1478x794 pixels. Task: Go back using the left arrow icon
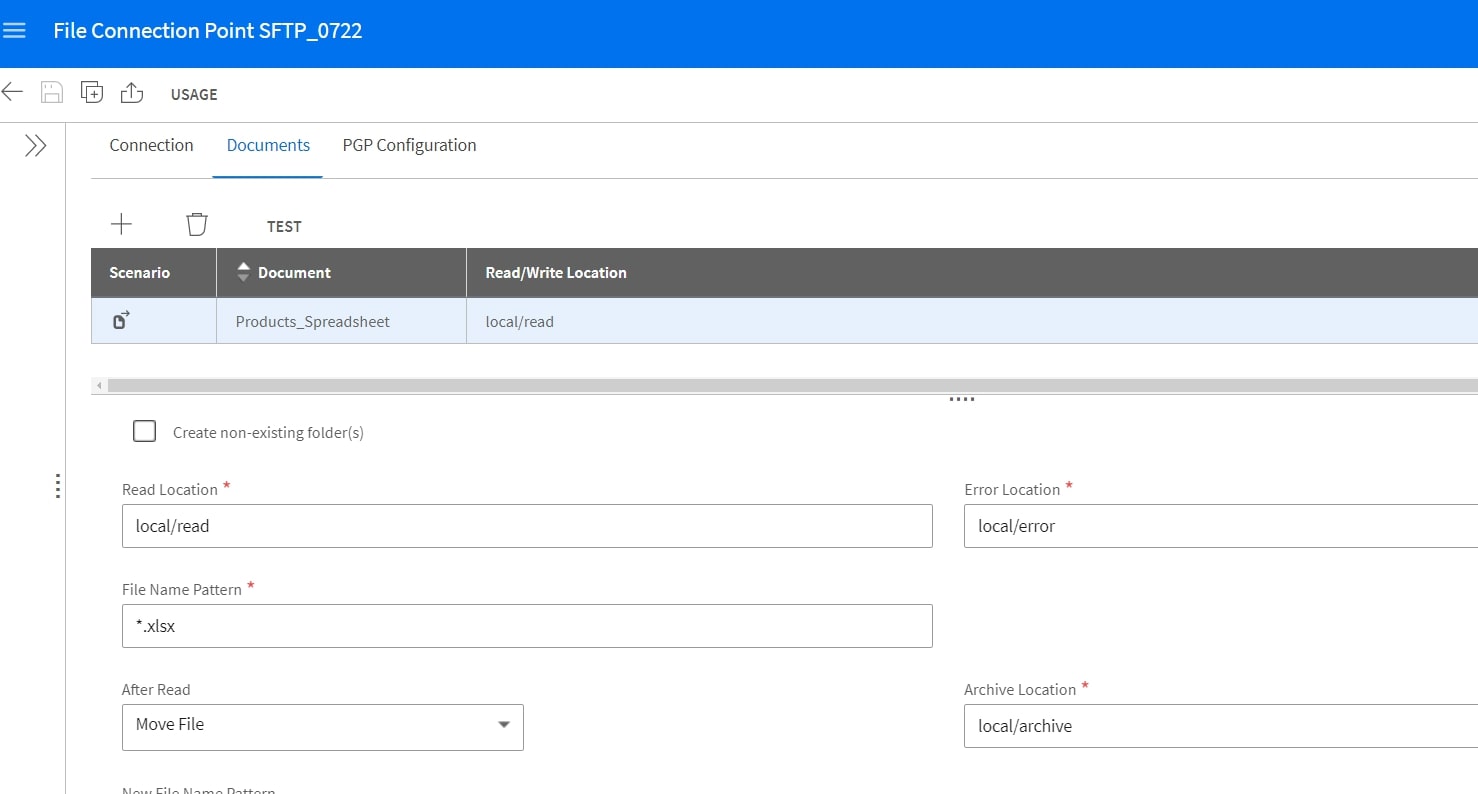(x=12, y=93)
